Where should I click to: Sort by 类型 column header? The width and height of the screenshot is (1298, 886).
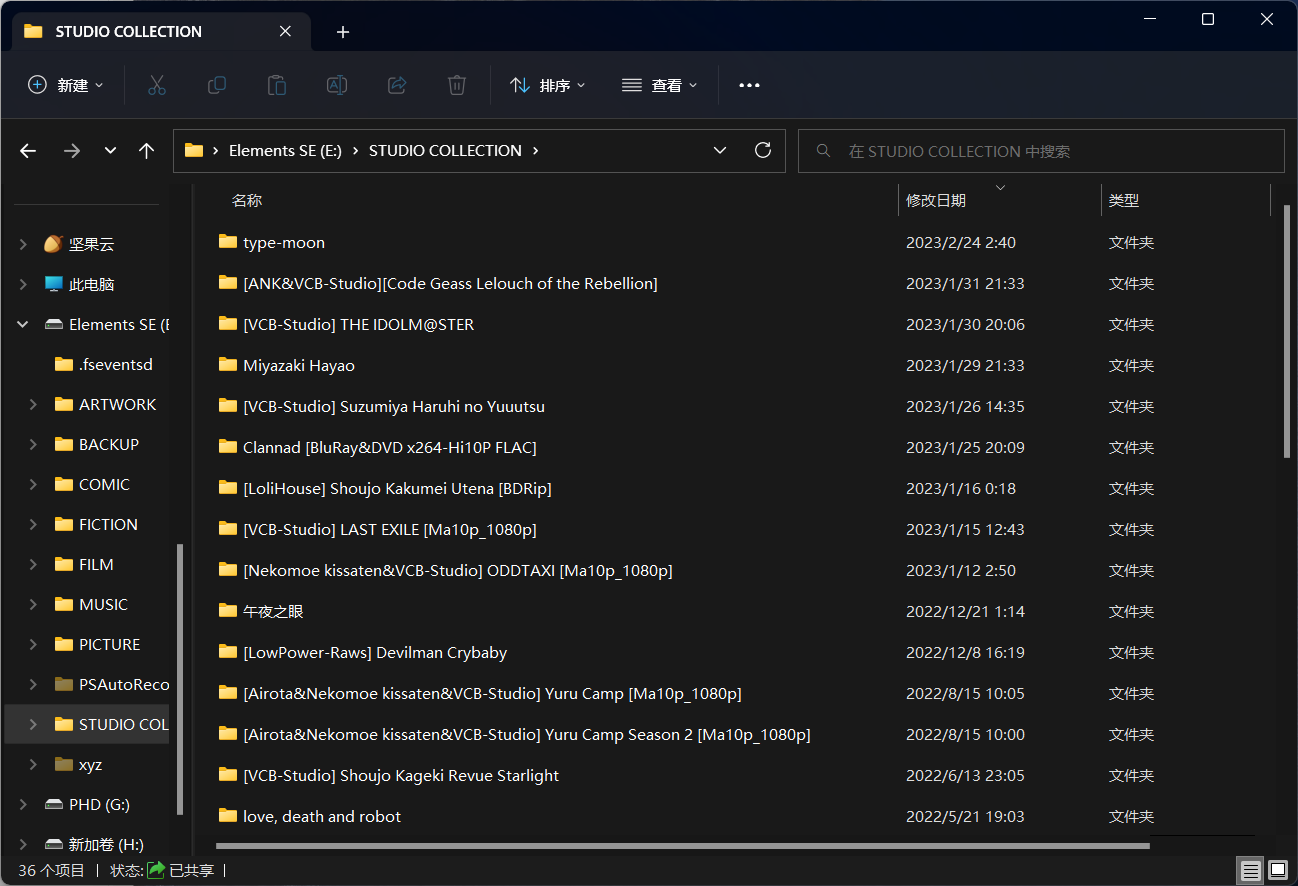click(1124, 200)
